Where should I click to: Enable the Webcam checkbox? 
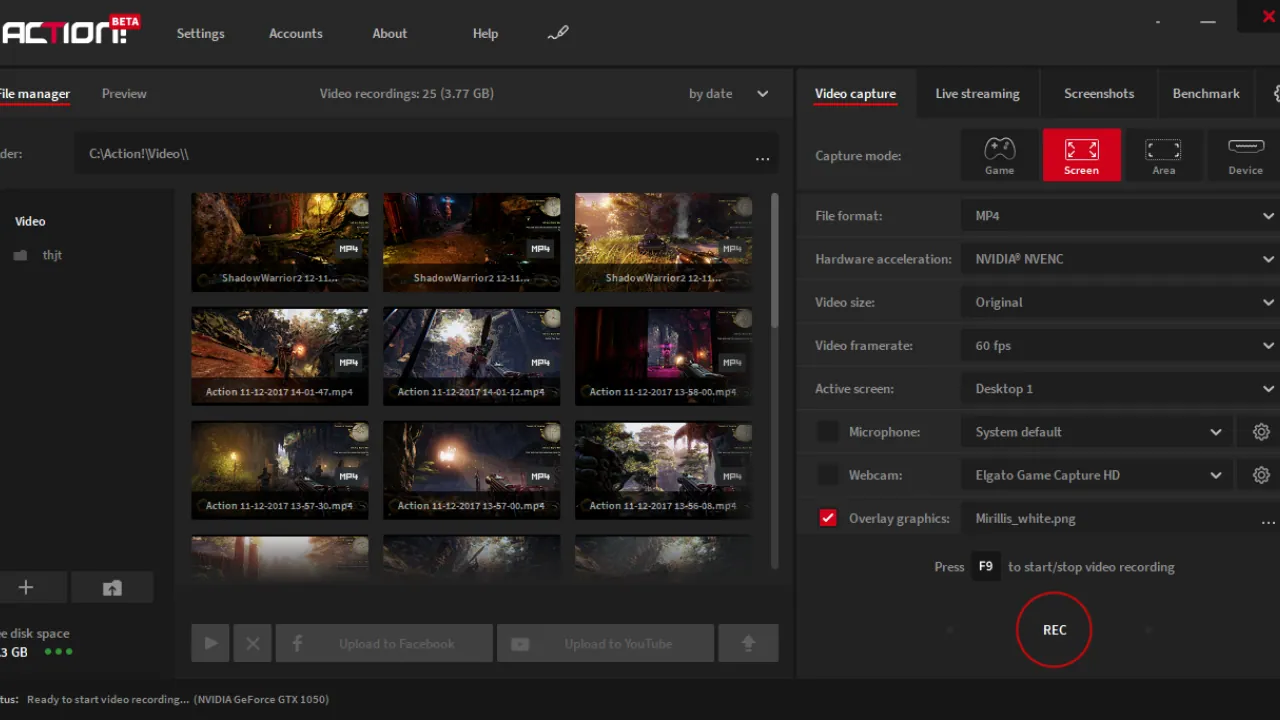(828, 475)
